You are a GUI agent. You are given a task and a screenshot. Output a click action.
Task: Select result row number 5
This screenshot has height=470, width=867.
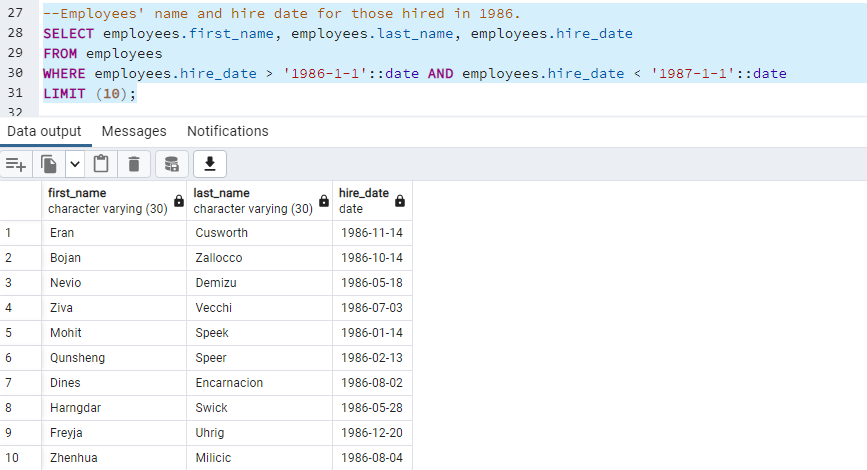[20, 333]
